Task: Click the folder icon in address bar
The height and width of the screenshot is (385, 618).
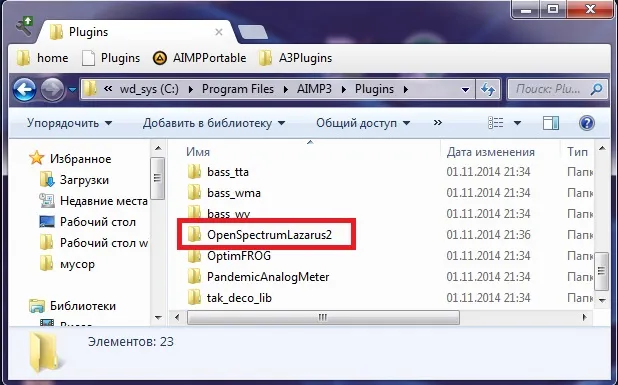Action: tap(90, 89)
